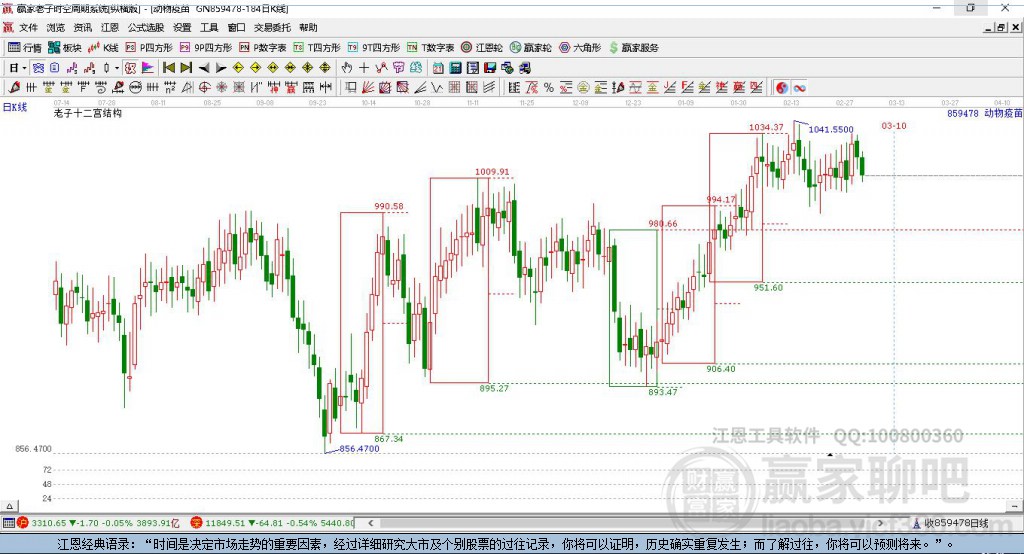Screen dimensions: 1024x554
Task: Expand the 日 period dropdown
Action: [x=24, y=68]
